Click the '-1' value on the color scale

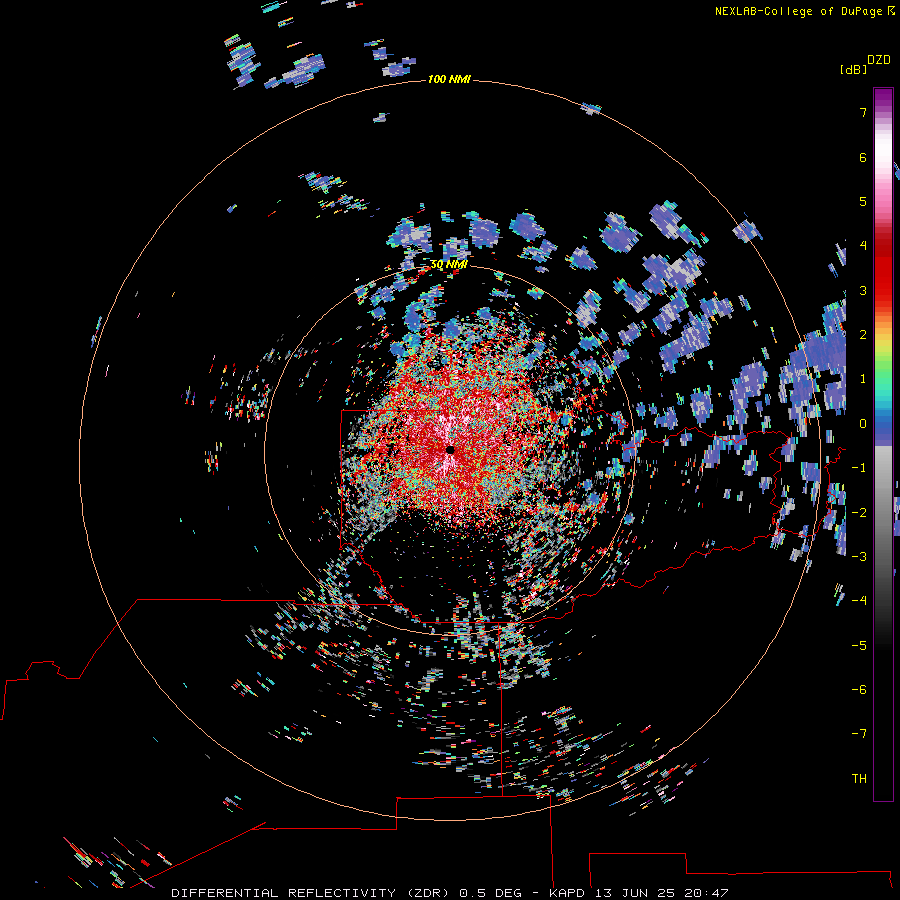pyautogui.click(x=859, y=468)
